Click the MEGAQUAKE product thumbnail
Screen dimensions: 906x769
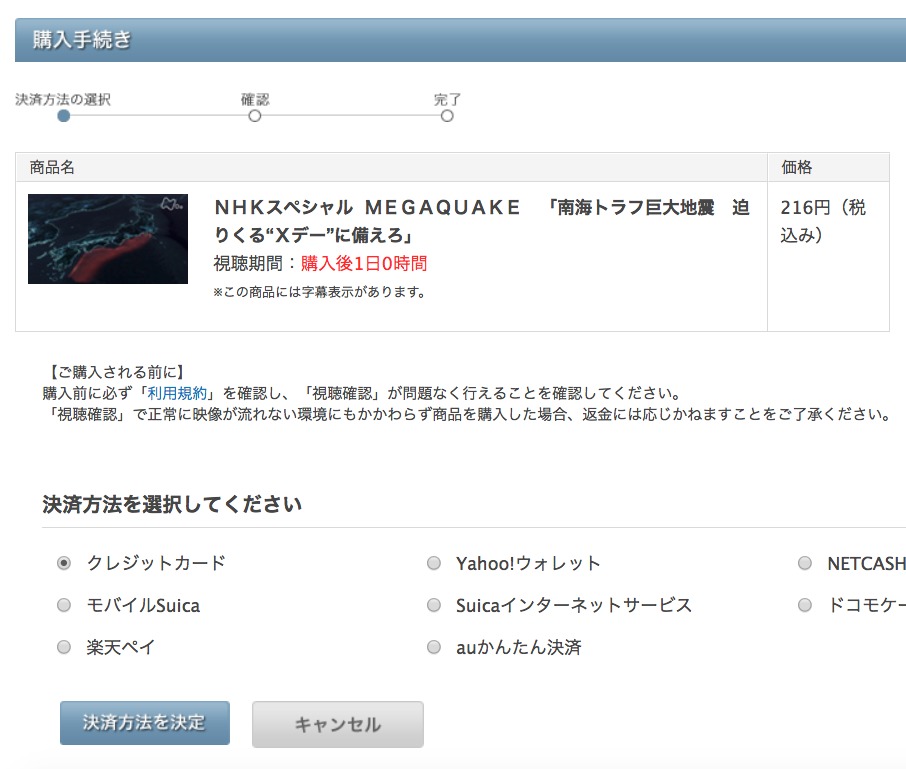(x=108, y=239)
